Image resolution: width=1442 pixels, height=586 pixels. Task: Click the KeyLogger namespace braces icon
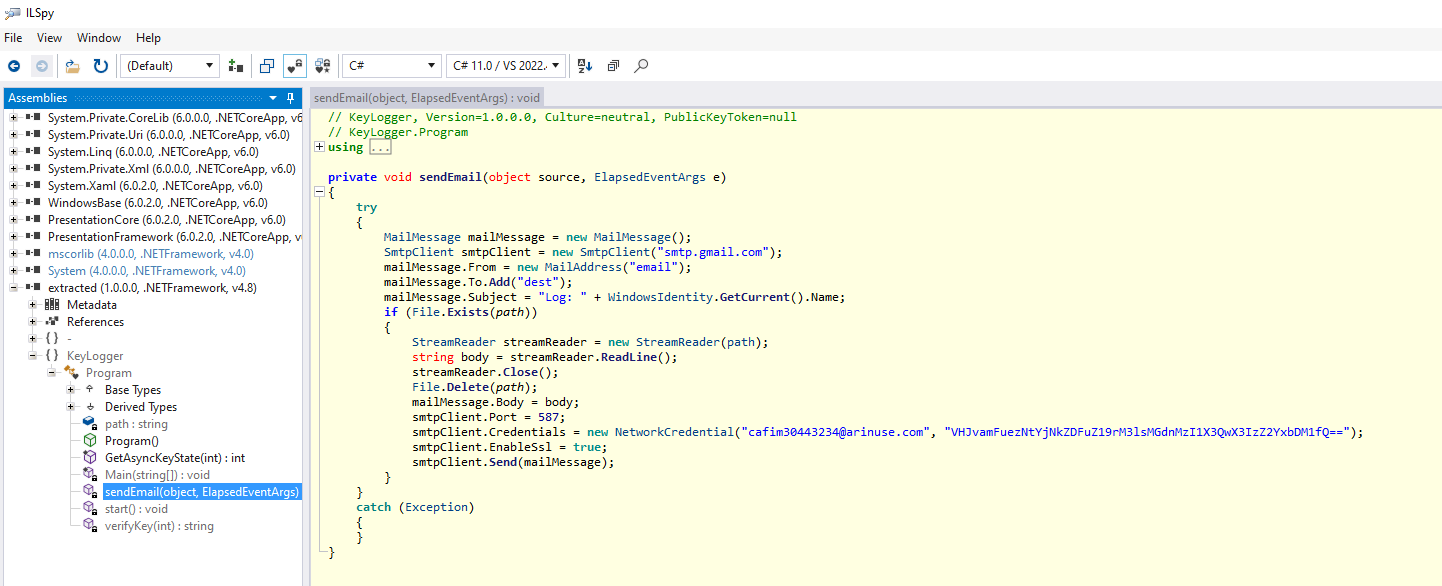(52, 356)
